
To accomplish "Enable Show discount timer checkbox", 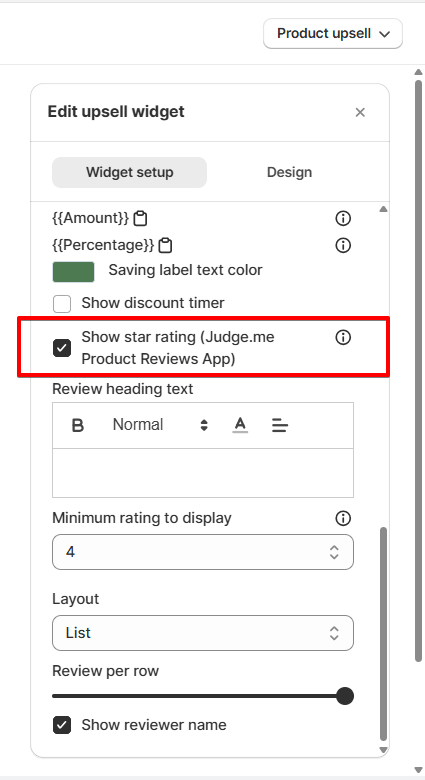I will pyautogui.click(x=62, y=303).
